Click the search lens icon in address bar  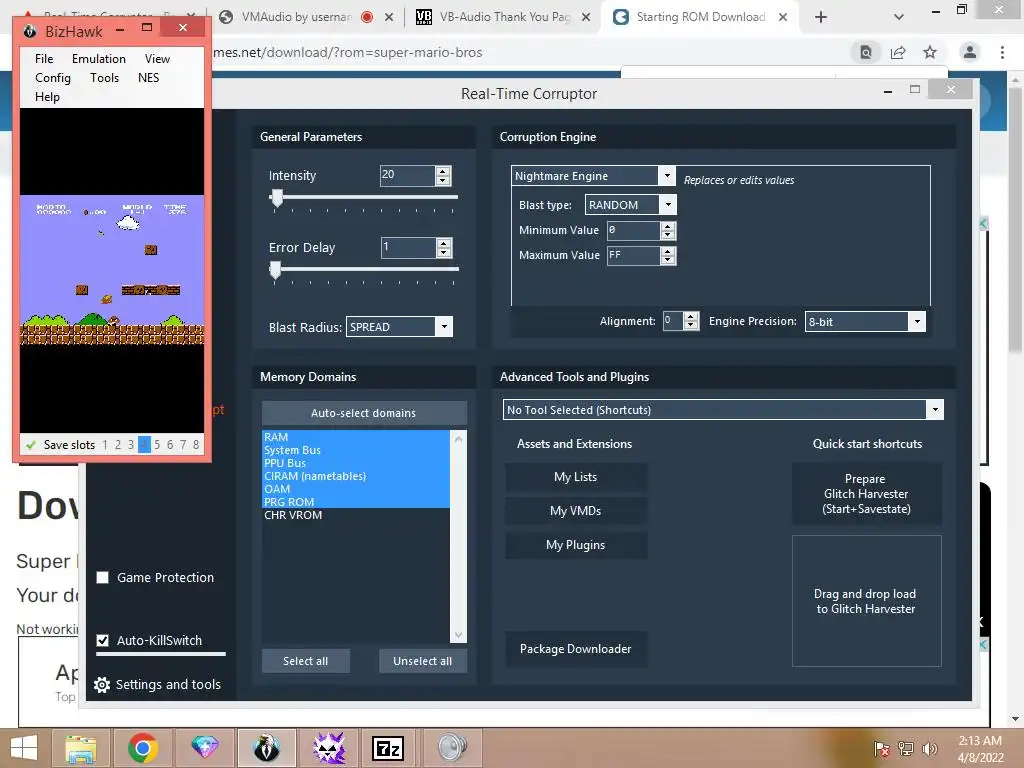(866, 52)
